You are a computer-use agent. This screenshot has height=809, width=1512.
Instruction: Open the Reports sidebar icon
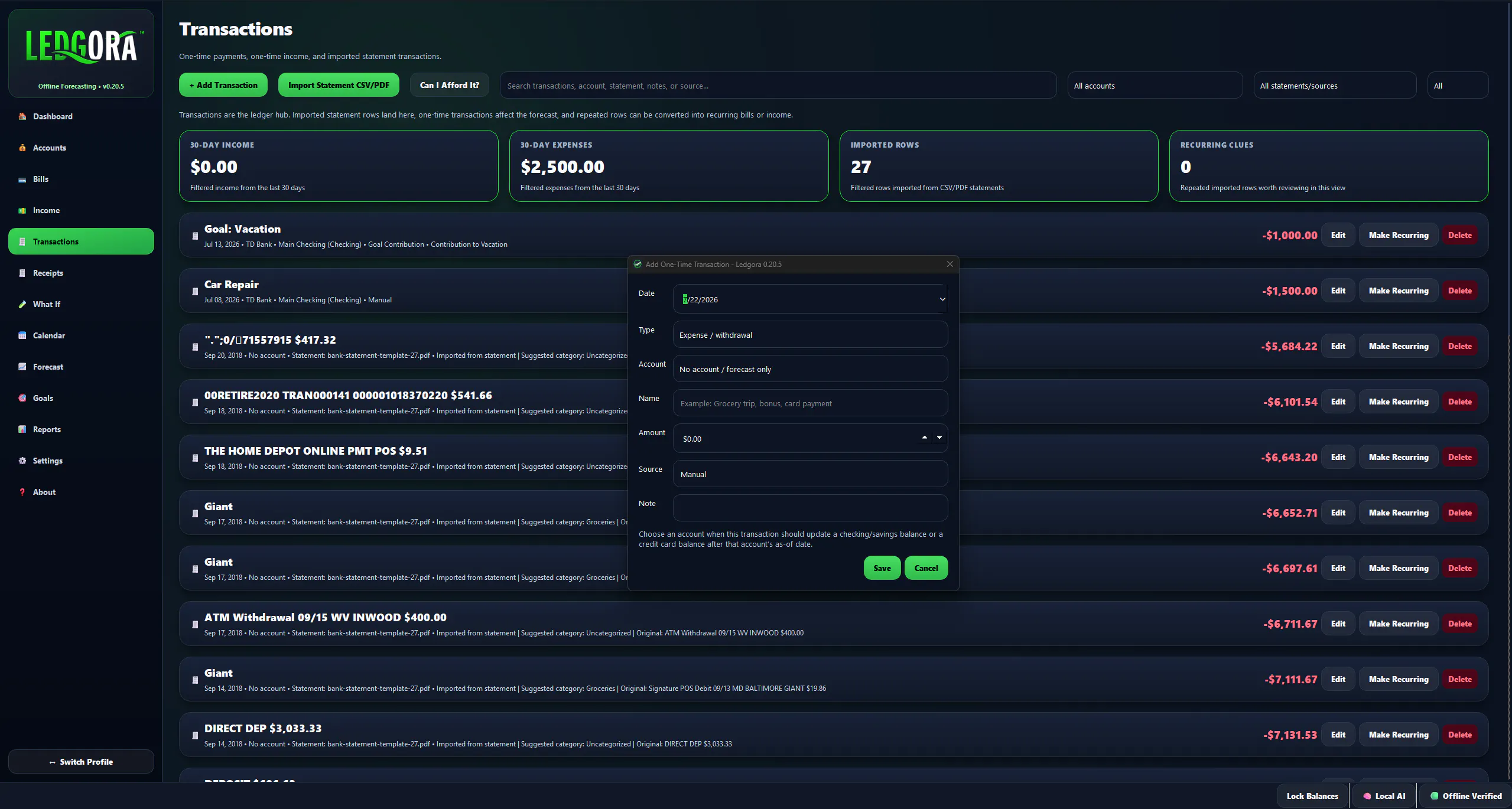[22, 429]
